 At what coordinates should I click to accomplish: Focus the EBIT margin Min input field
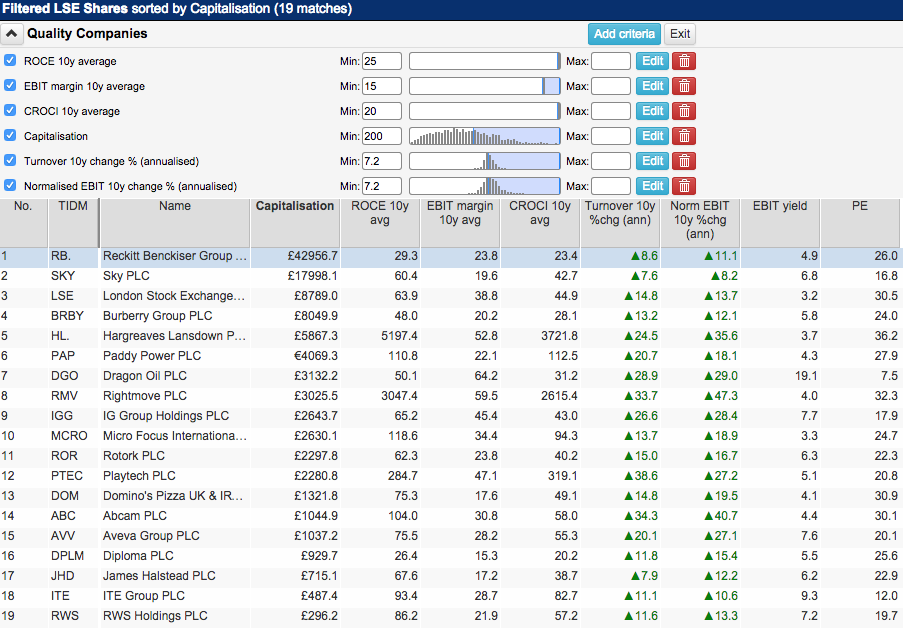point(381,86)
